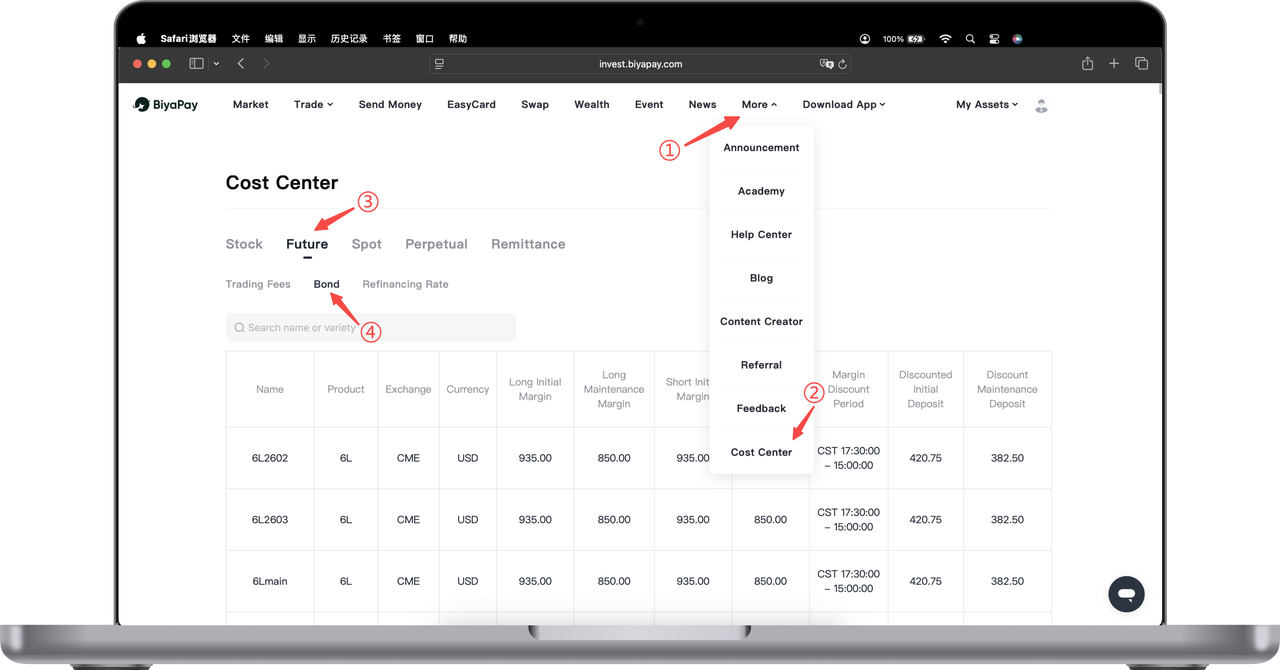
Task: Click Safari's Share icon
Action: click(x=1087, y=64)
